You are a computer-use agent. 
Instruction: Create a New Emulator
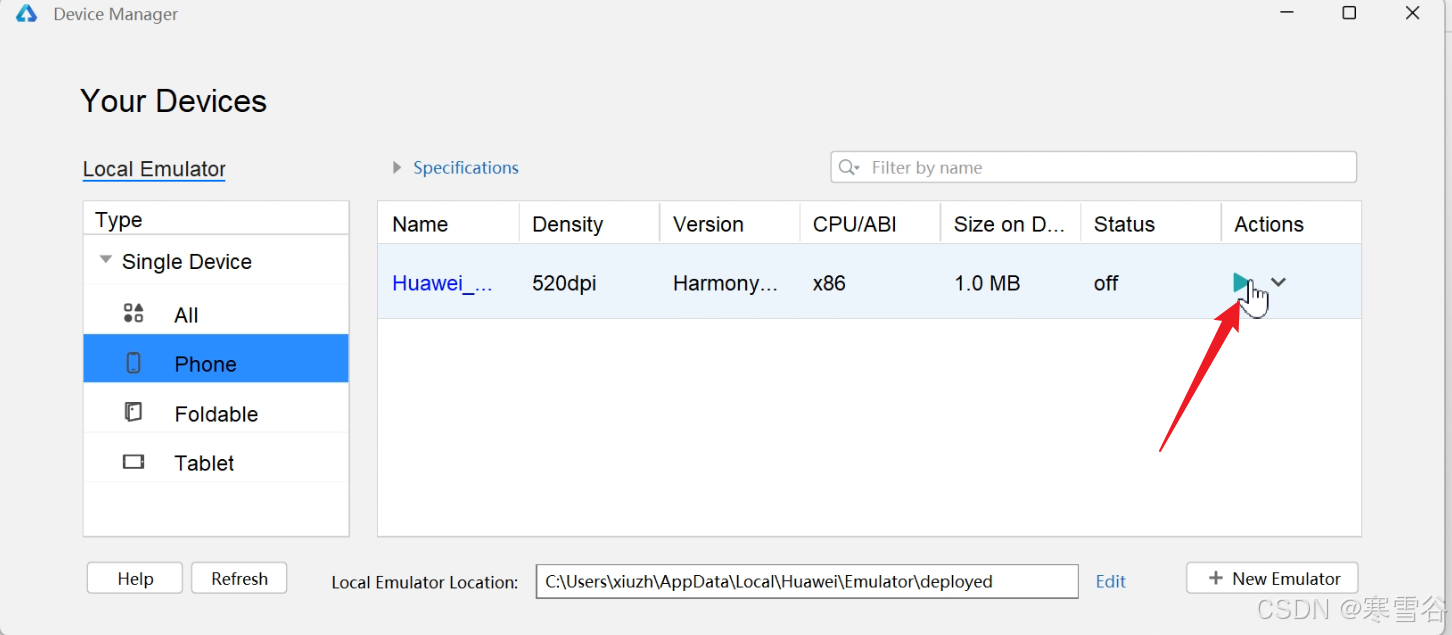click(1272, 578)
